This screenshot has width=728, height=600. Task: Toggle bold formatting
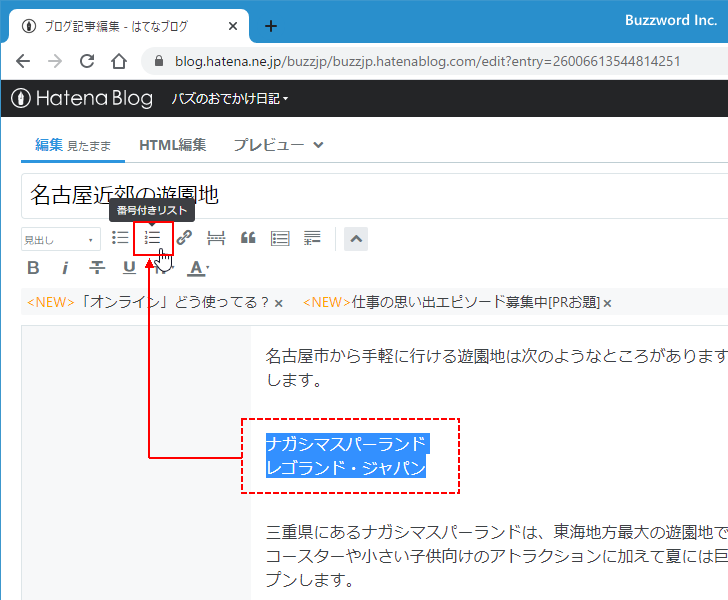tap(33, 268)
